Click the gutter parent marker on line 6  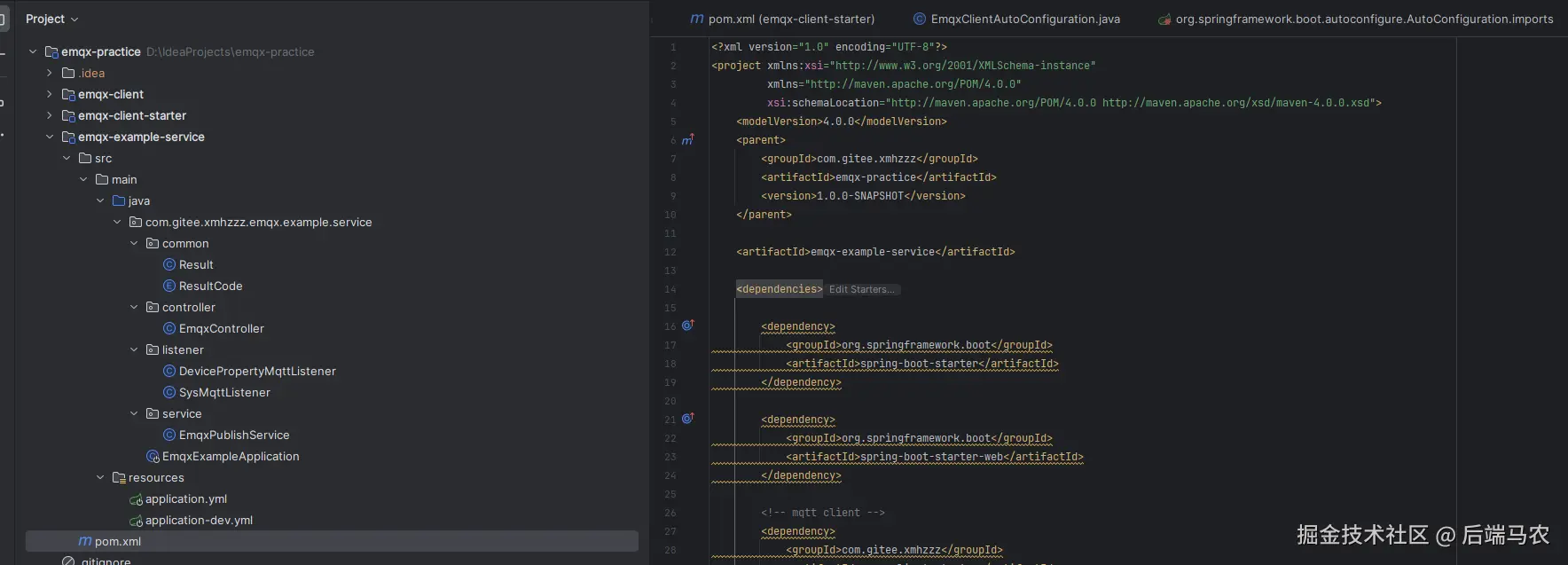687,140
